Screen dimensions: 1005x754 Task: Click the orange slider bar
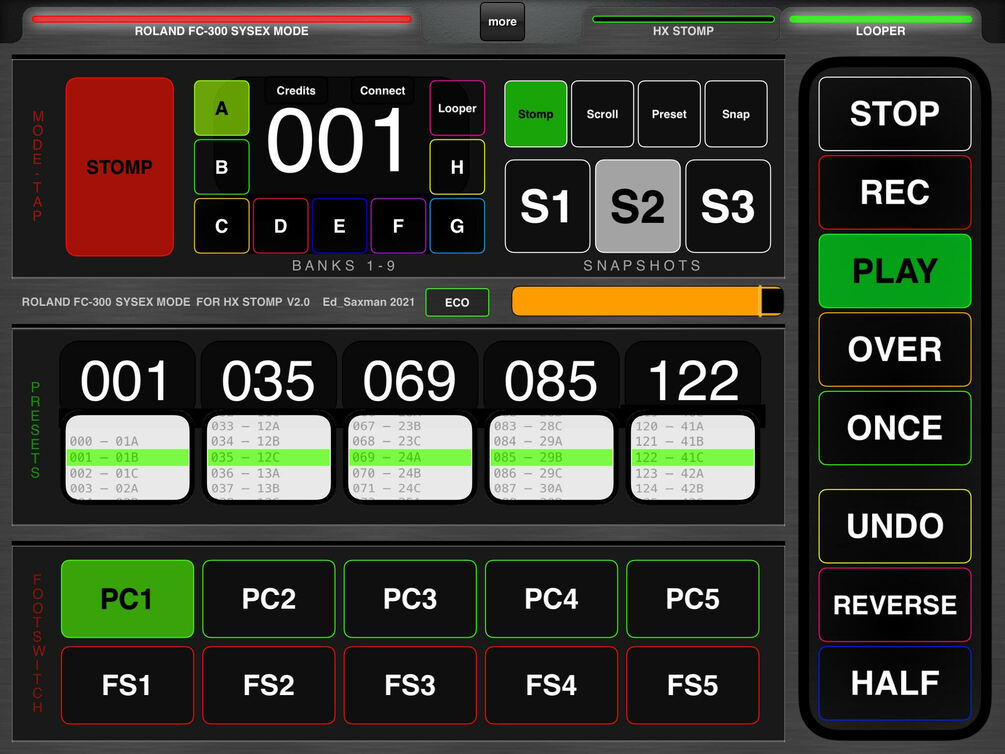pos(647,301)
